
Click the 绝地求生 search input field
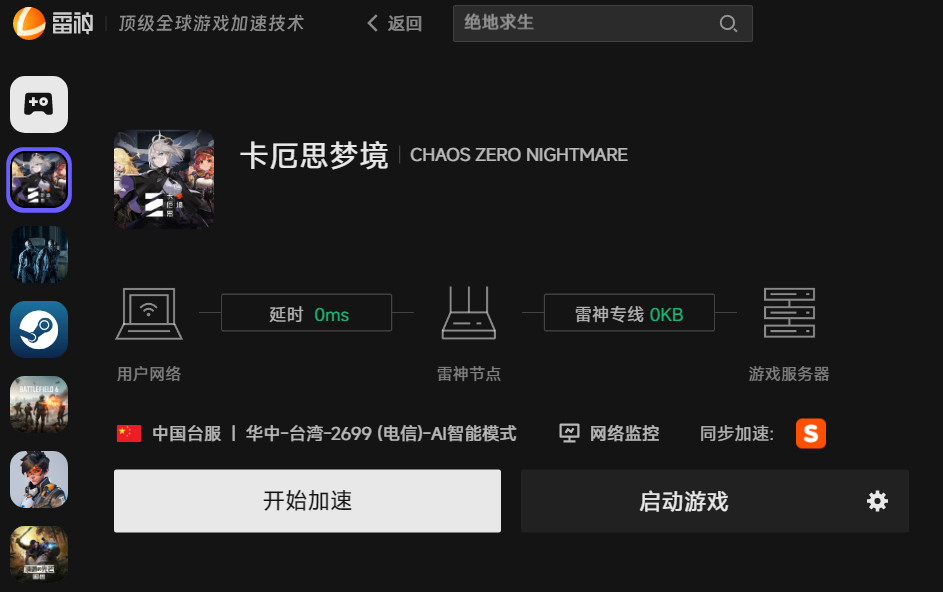pos(603,23)
